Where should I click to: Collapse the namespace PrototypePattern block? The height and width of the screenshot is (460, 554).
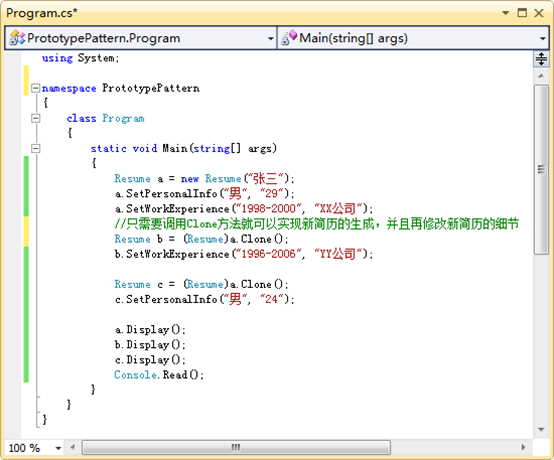pos(35,88)
